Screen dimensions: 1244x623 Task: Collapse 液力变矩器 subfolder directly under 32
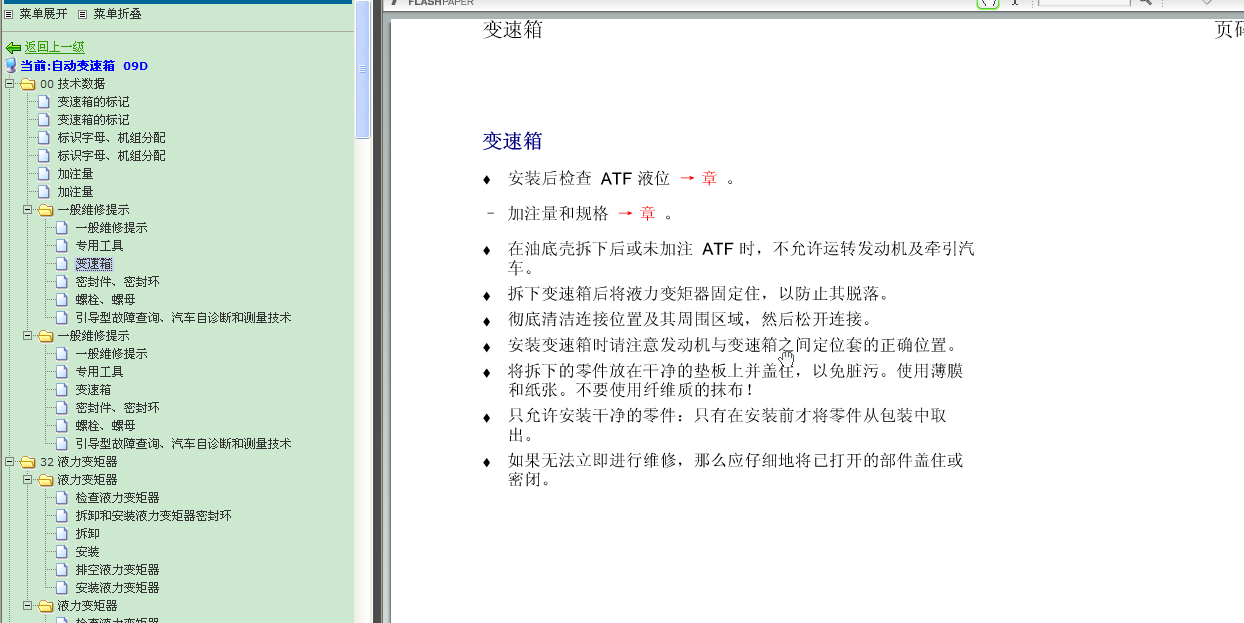point(28,480)
